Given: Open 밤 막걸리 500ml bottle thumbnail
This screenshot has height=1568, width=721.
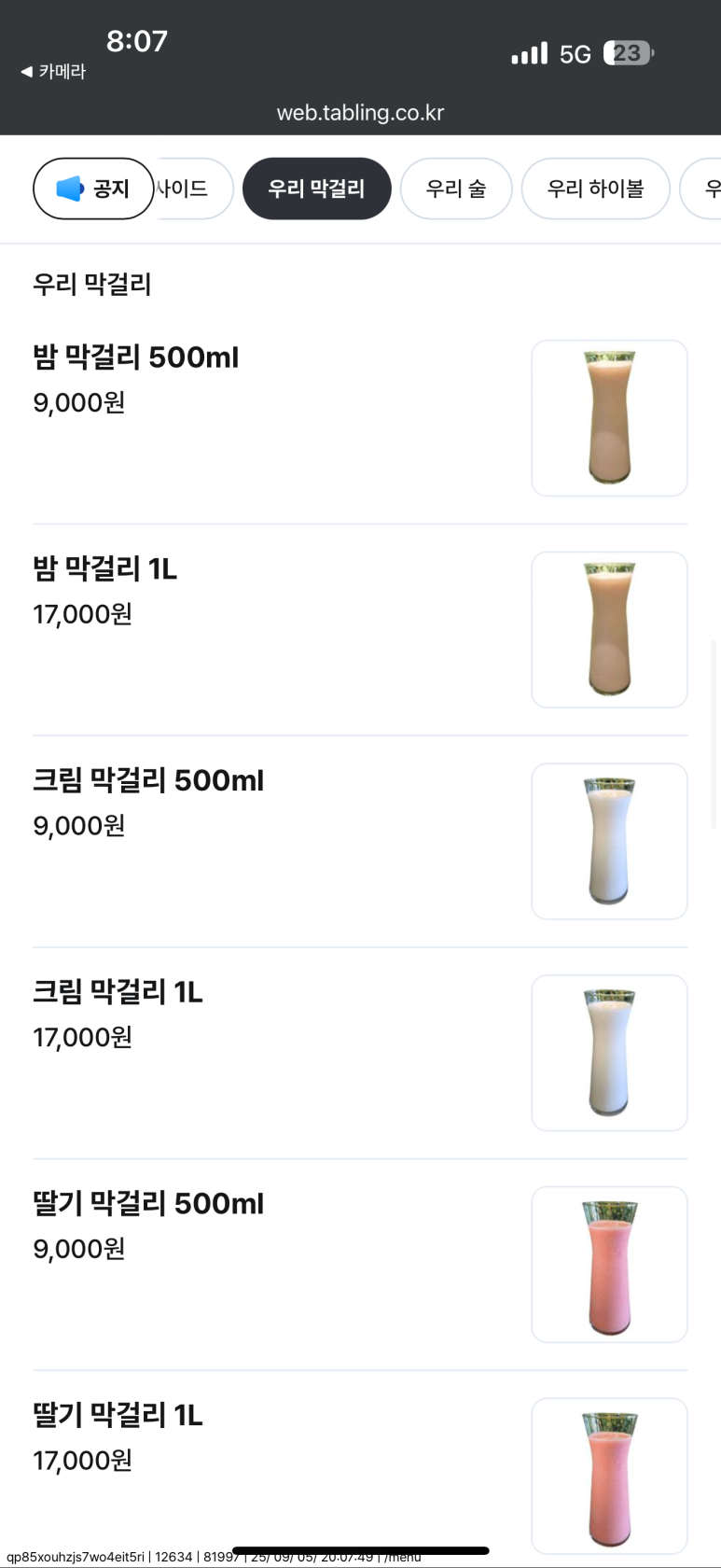Looking at the screenshot, I should click(x=609, y=418).
